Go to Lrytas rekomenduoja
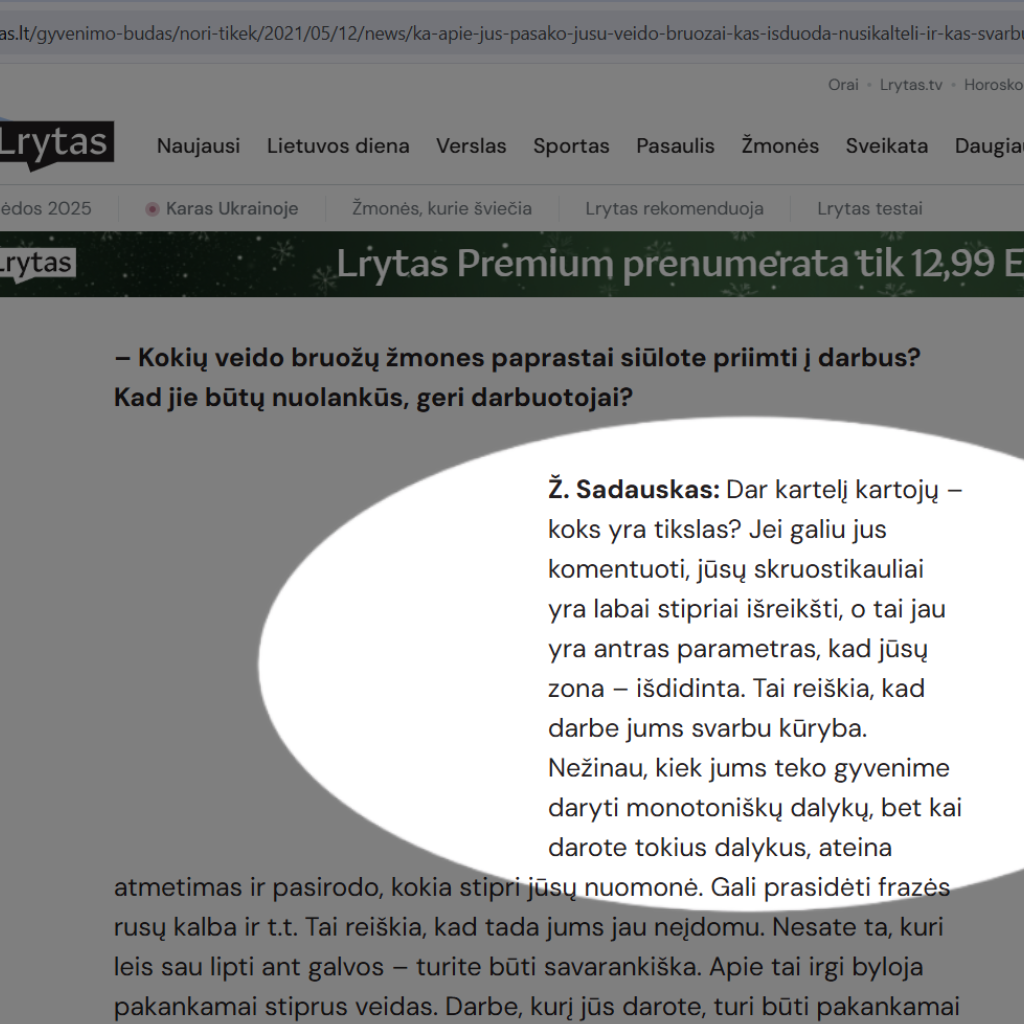Screen dimensions: 1024x1024 tap(674, 209)
